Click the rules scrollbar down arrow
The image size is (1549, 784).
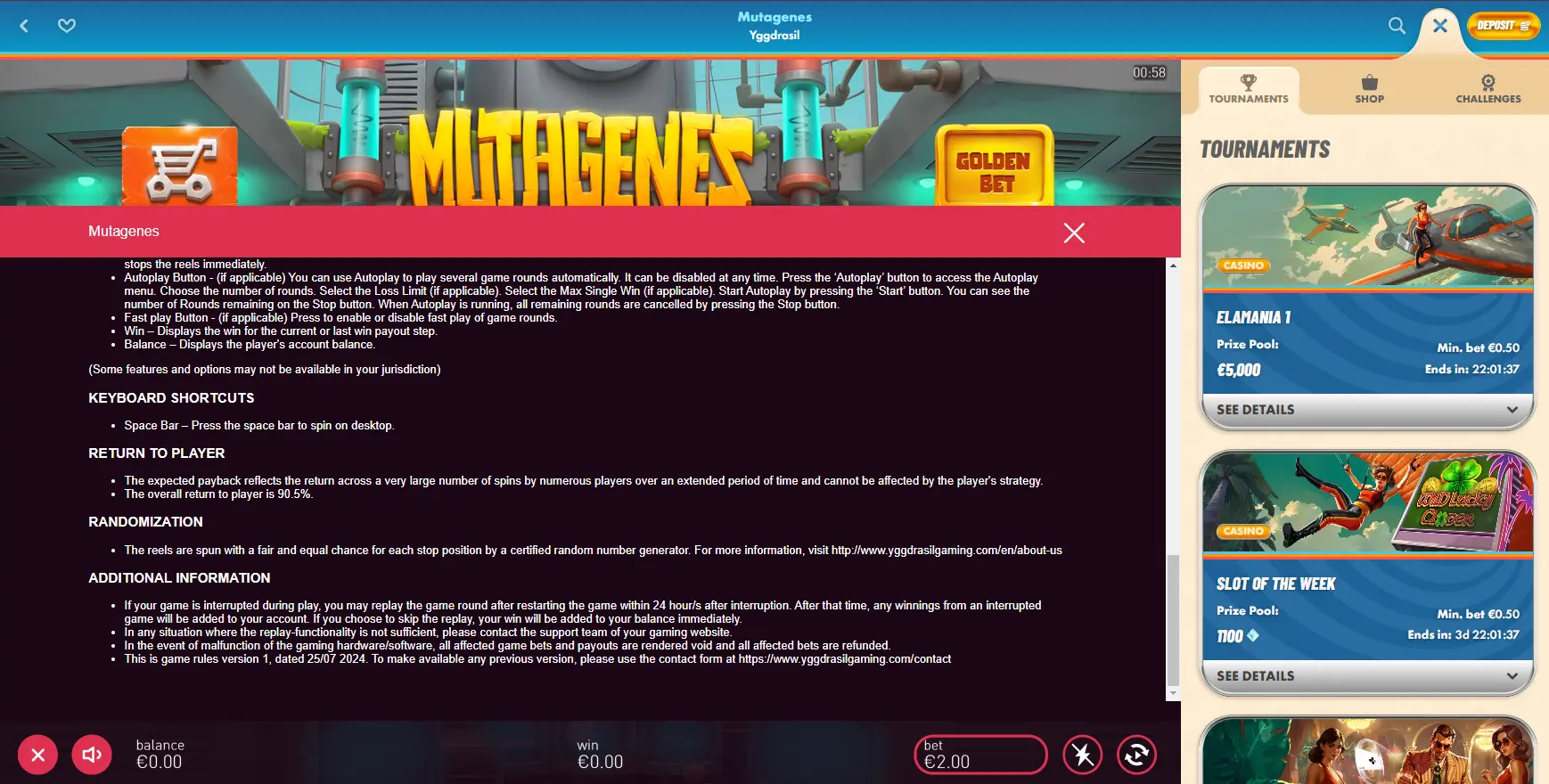(1173, 693)
